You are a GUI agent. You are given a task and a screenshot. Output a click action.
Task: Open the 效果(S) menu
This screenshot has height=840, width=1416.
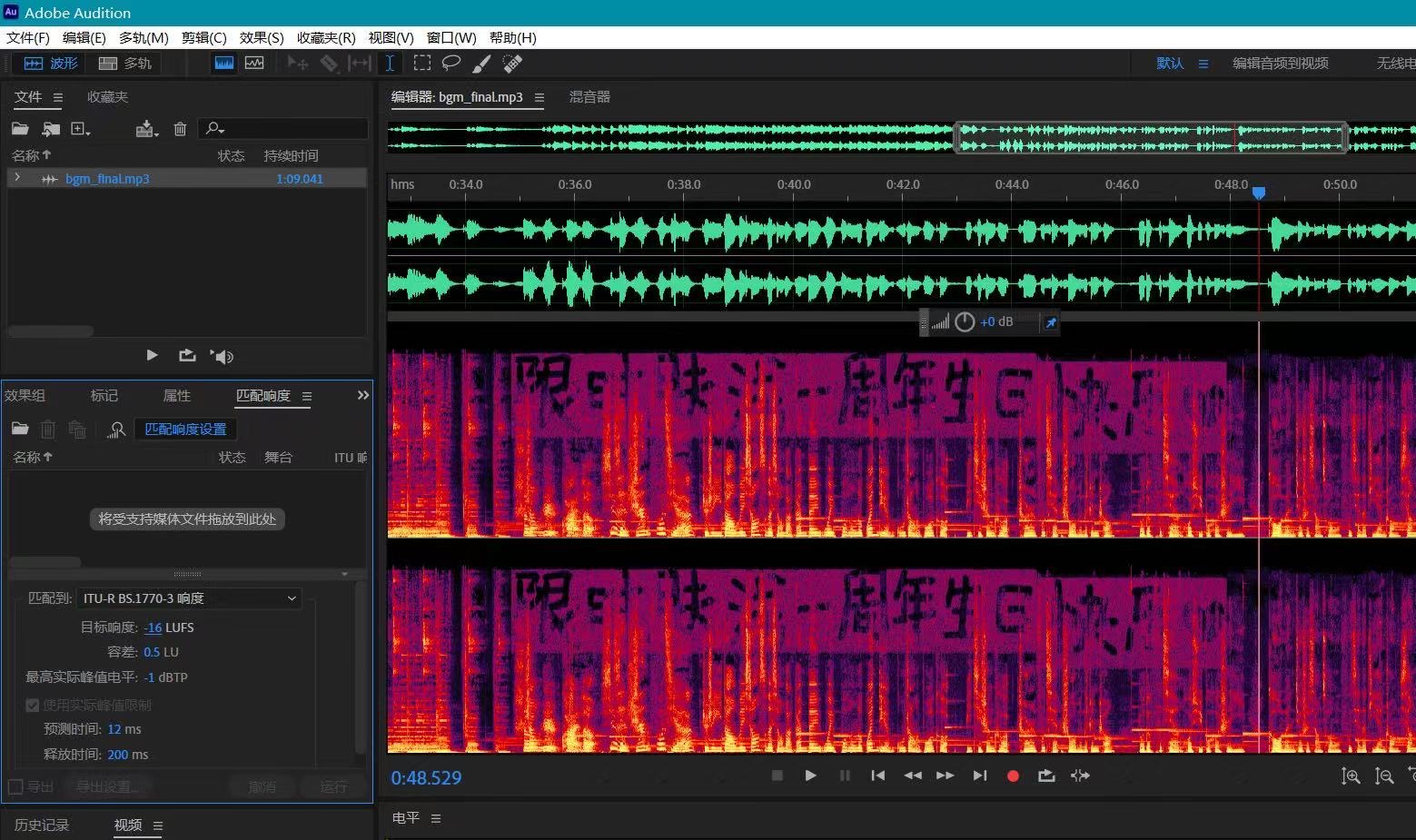(x=261, y=37)
